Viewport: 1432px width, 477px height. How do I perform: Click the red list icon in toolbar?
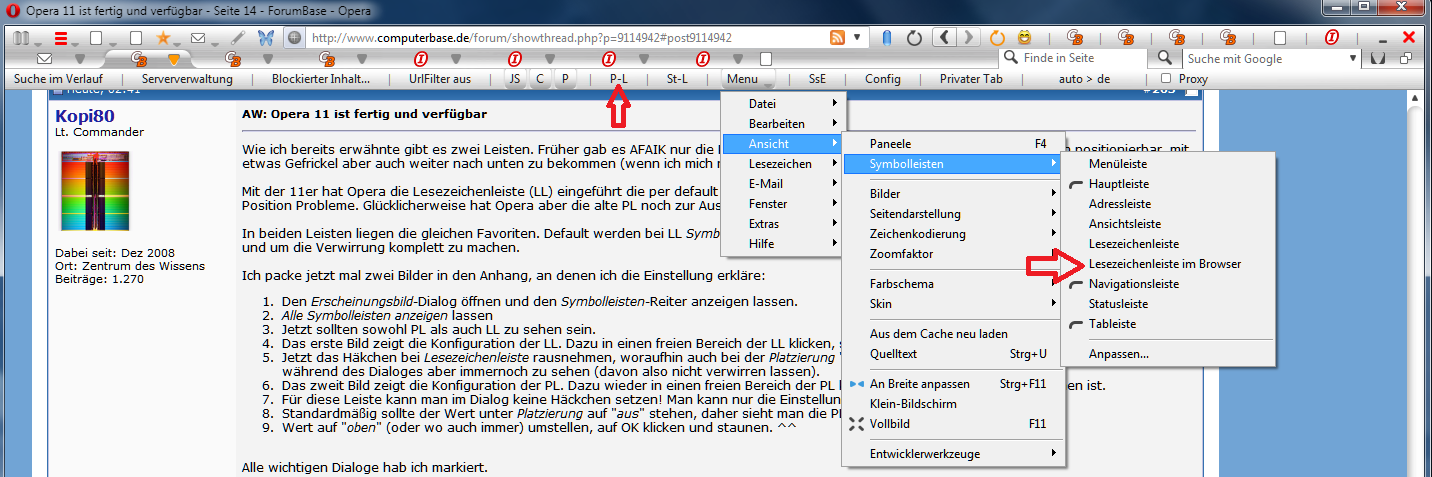tap(60, 38)
